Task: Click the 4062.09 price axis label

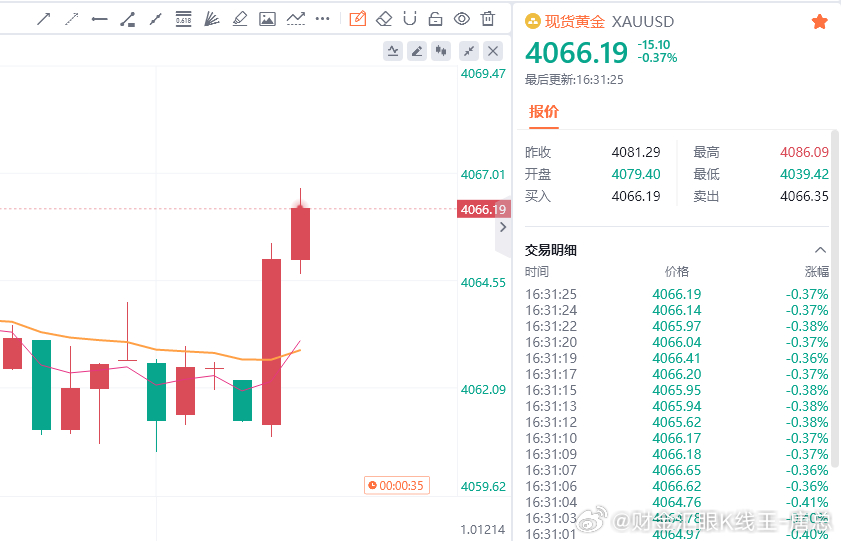Action: pyautogui.click(x=483, y=390)
